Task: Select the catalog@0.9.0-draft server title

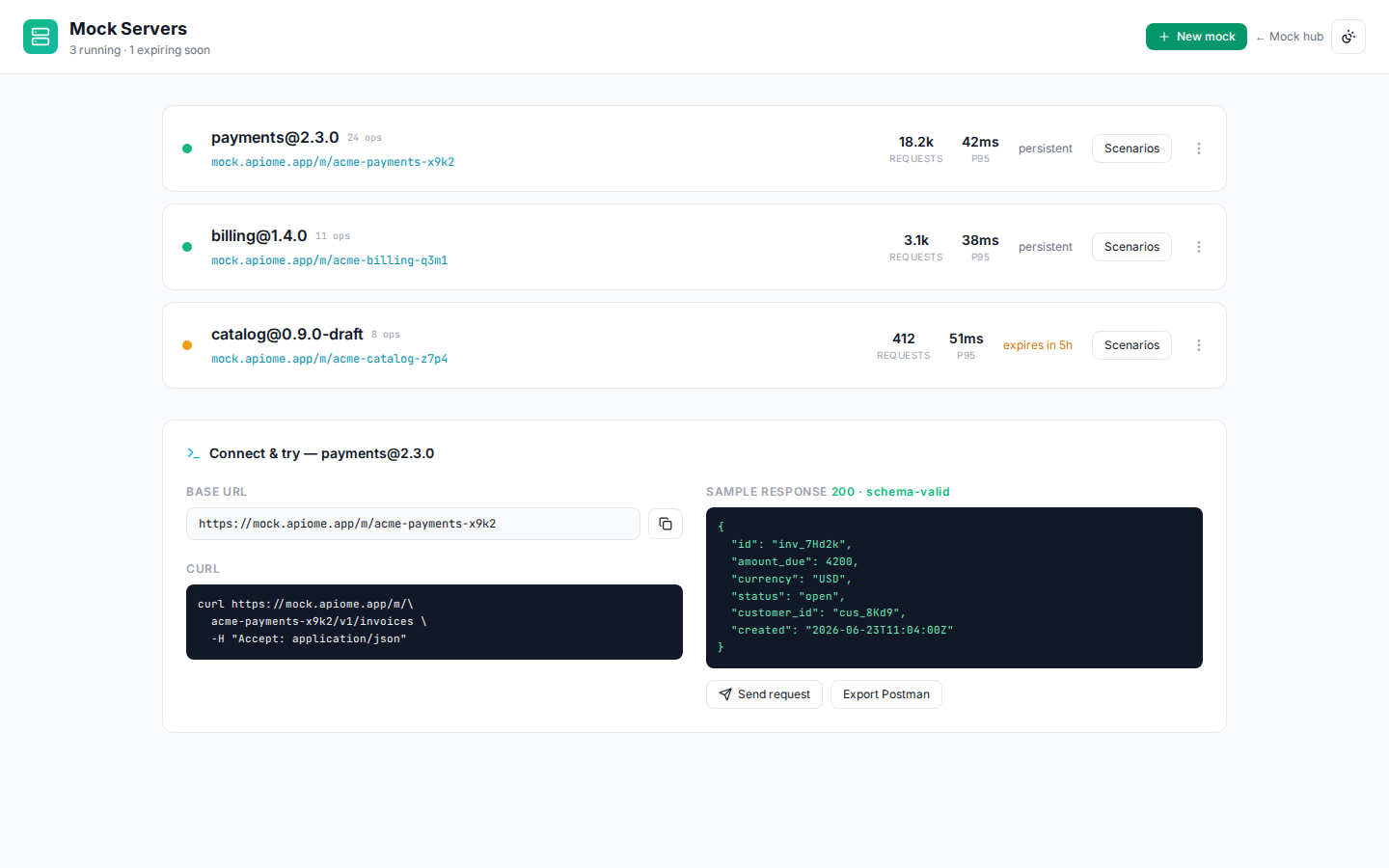Action: (x=286, y=335)
